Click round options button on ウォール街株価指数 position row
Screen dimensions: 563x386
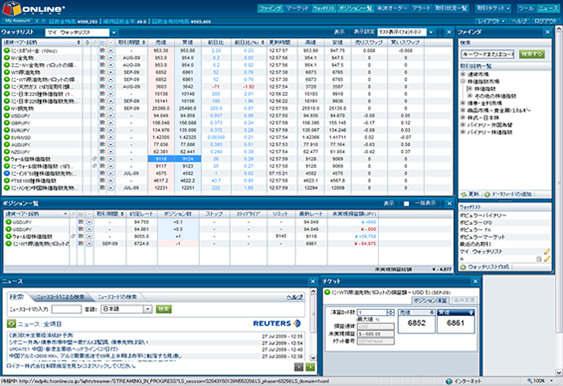[x=89, y=236]
